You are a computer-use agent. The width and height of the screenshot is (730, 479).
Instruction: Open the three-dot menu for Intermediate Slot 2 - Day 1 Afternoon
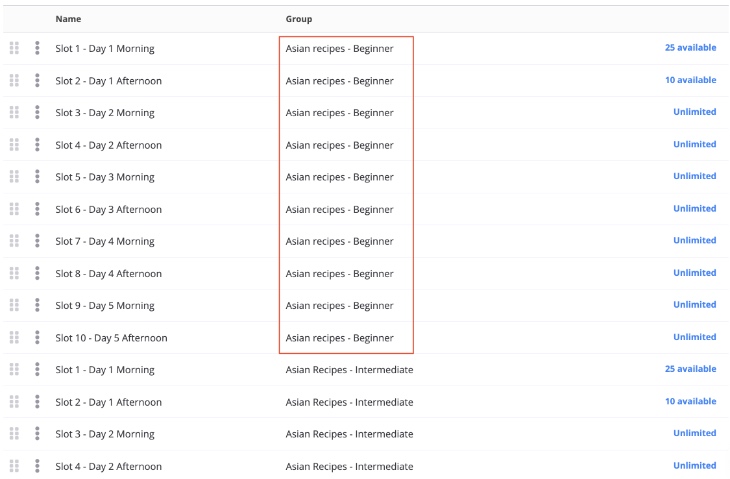click(37, 401)
